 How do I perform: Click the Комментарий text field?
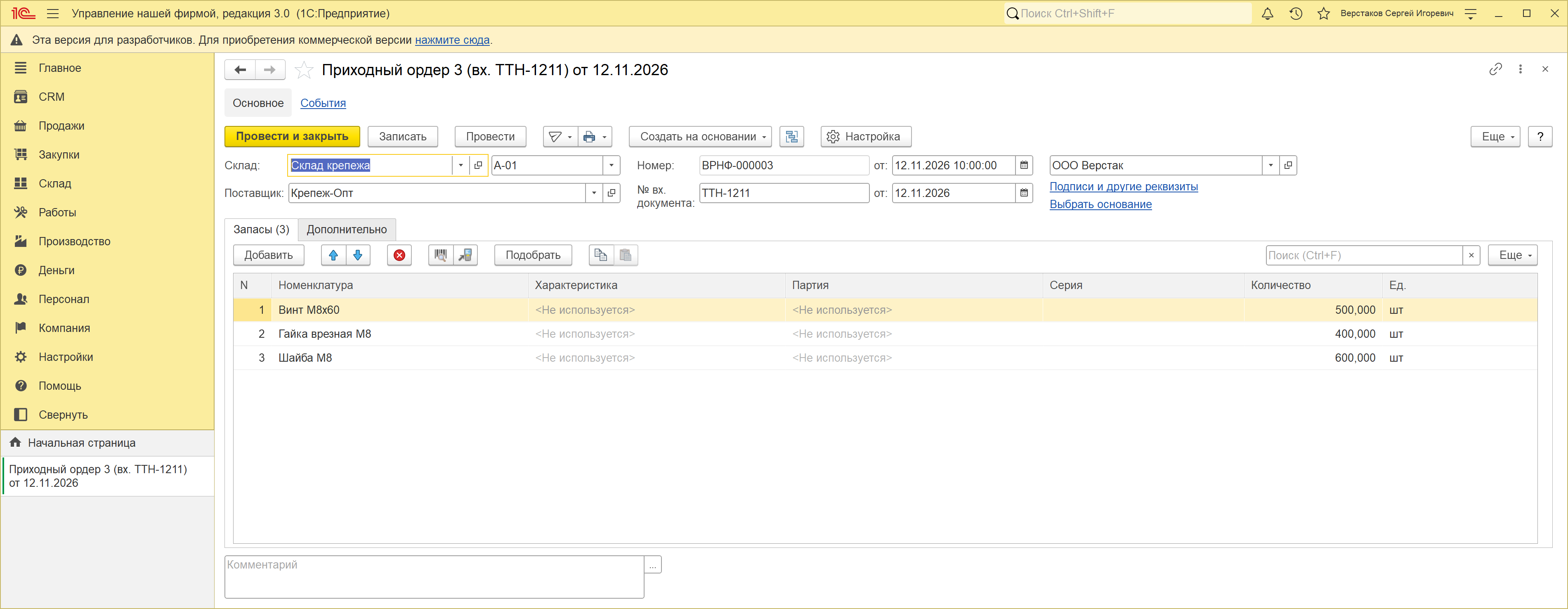(x=434, y=577)
